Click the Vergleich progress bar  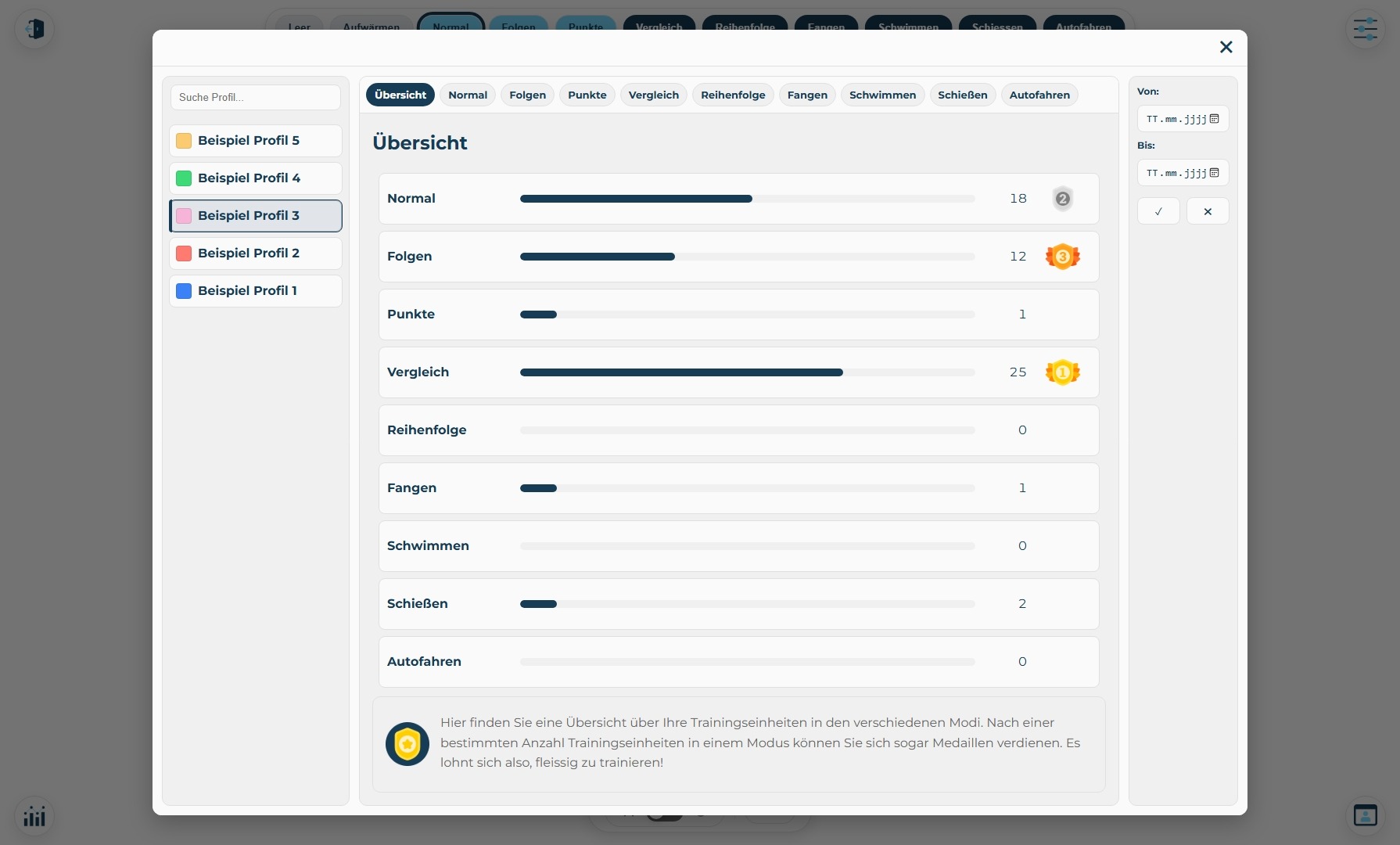(747, 372)
